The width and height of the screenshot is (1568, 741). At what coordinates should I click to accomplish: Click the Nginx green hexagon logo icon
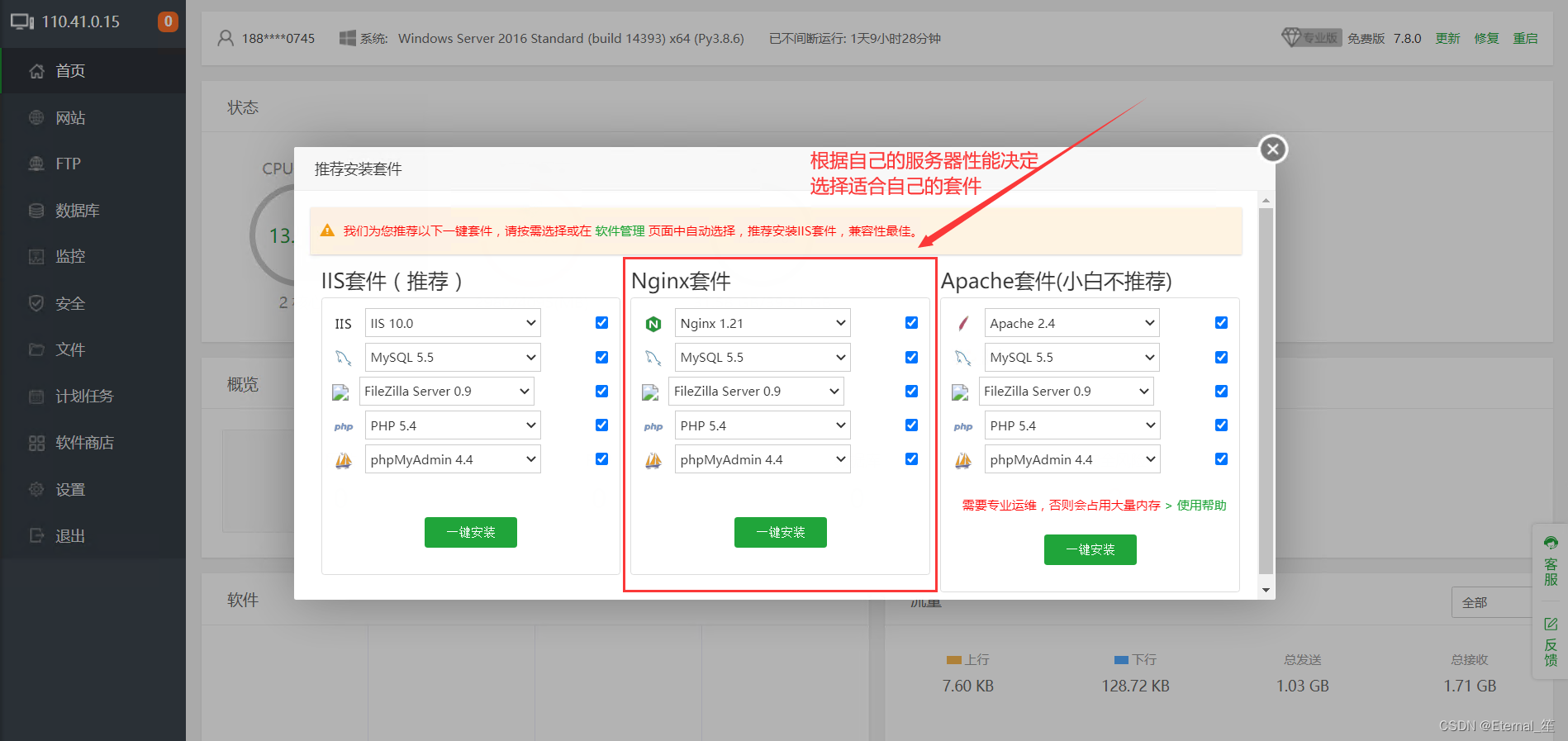pos(653,324)
